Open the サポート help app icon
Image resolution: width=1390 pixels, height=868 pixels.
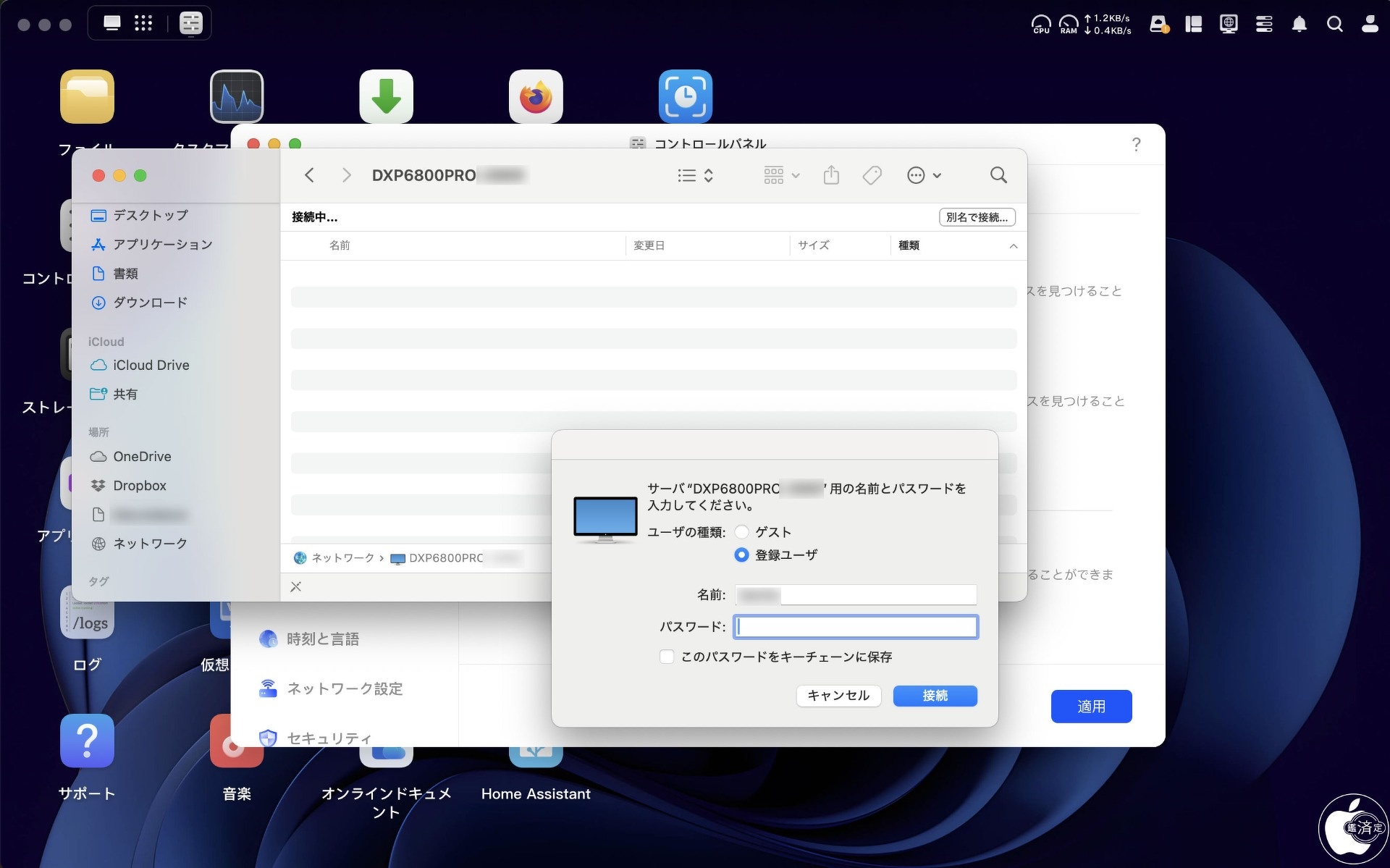(x=87, y=741)
